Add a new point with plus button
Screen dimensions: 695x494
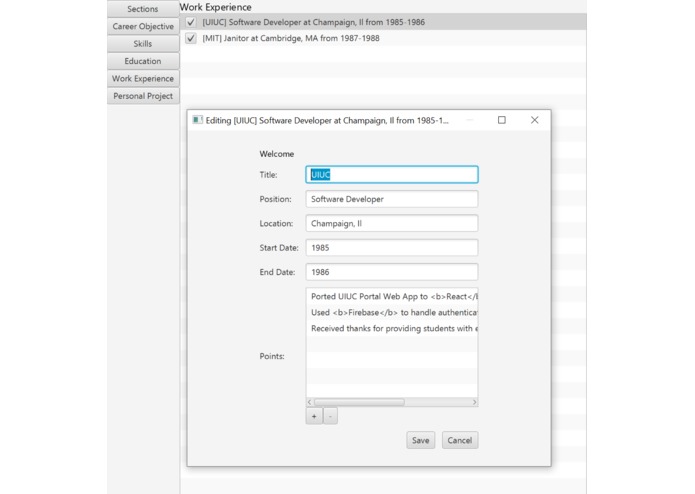pos(314,416)
